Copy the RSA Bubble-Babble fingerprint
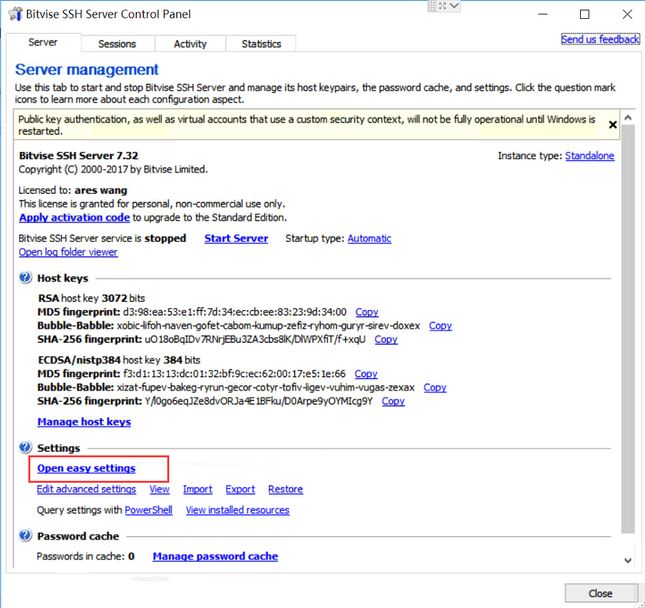Viewport: 645px width, 608px height. coord(440,326)
